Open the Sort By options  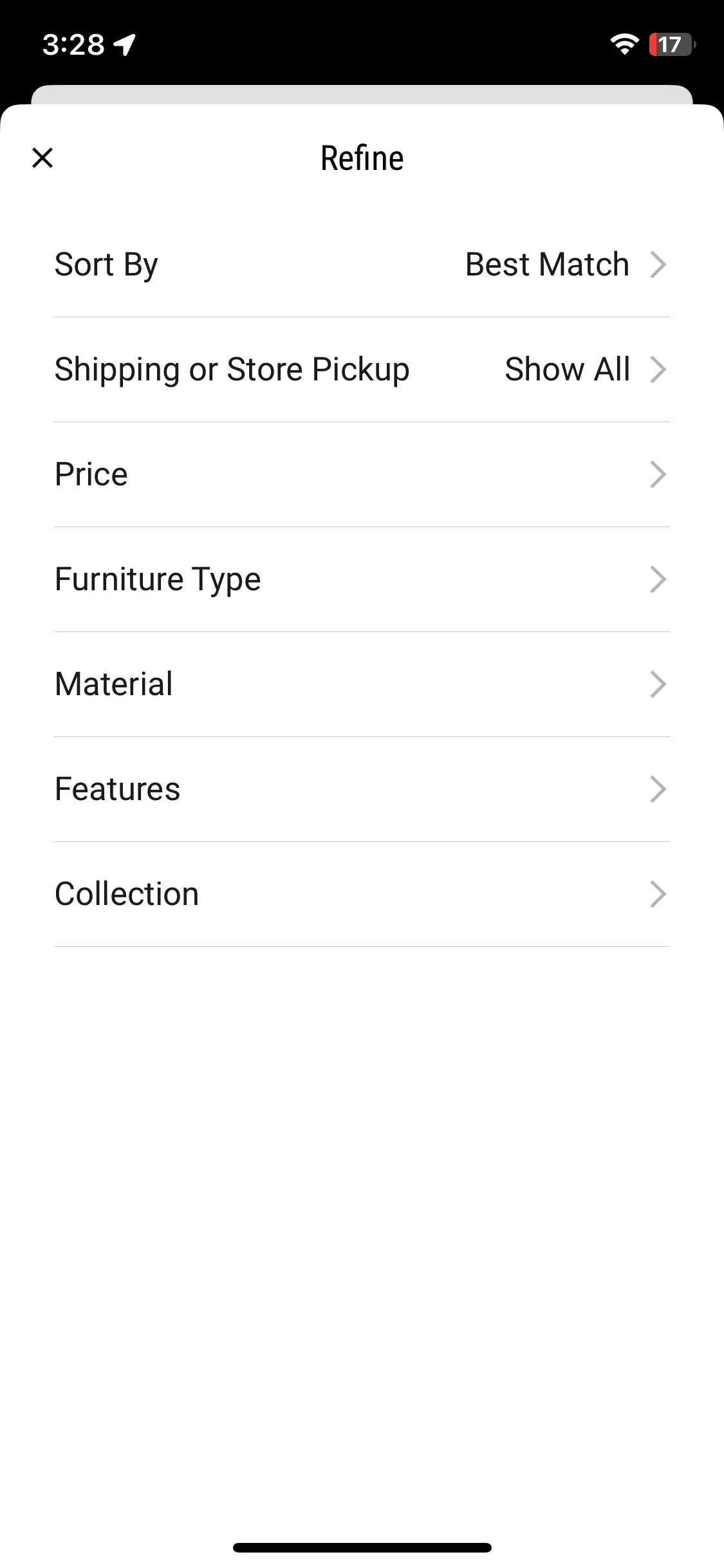pyautogui.click(x=362, y=265)
